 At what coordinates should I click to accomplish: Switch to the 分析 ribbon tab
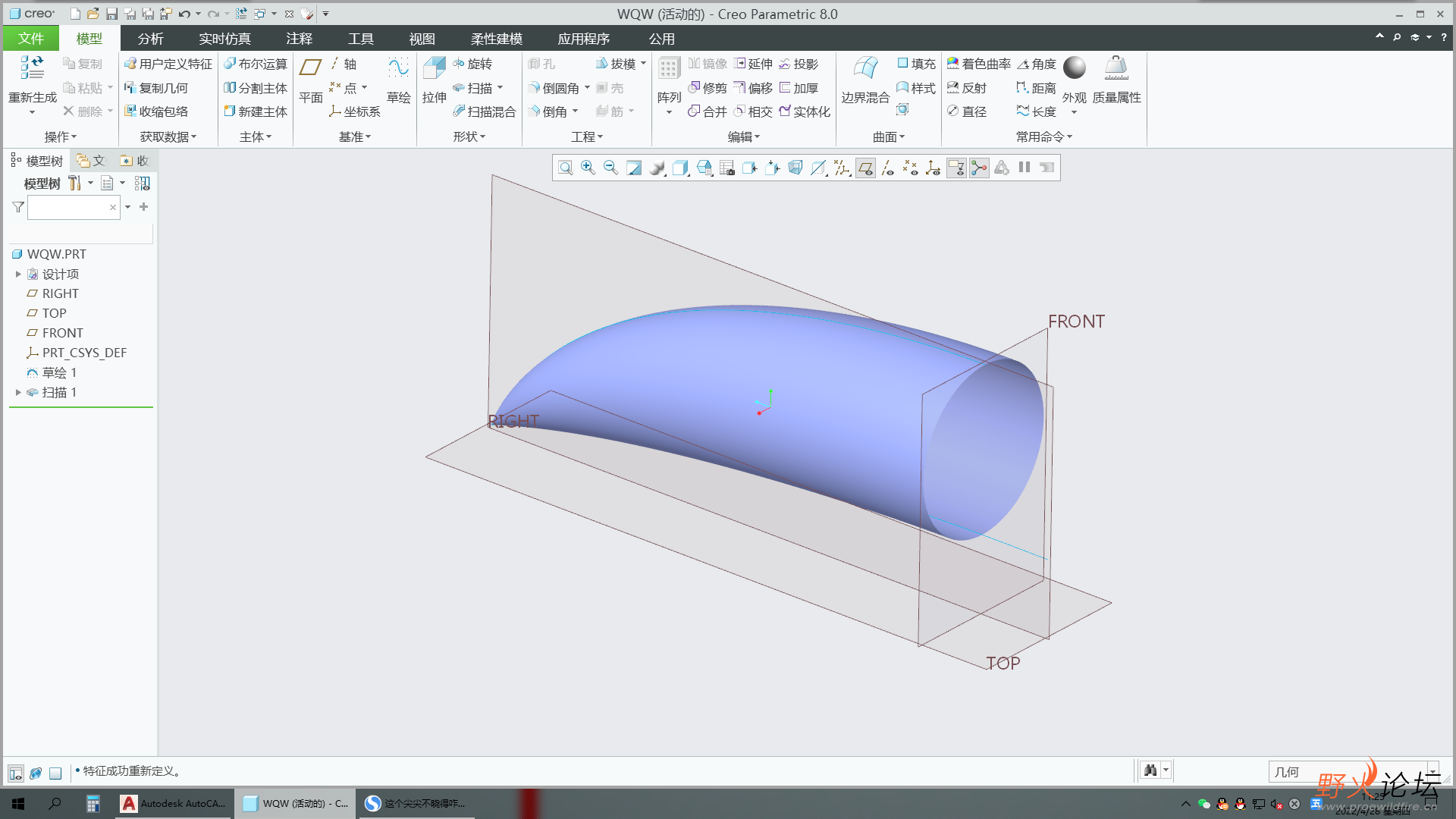tap(150, 38)
